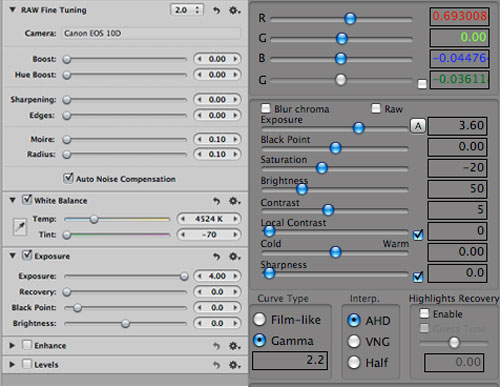Pick the white balance eyedropper tool
This screenshot has width=500, height=387.
click(20, 227)
